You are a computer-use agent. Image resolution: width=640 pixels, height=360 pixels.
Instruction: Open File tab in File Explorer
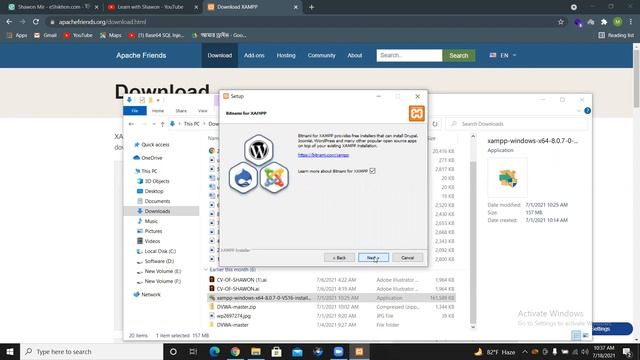click(x=135, y=111)
